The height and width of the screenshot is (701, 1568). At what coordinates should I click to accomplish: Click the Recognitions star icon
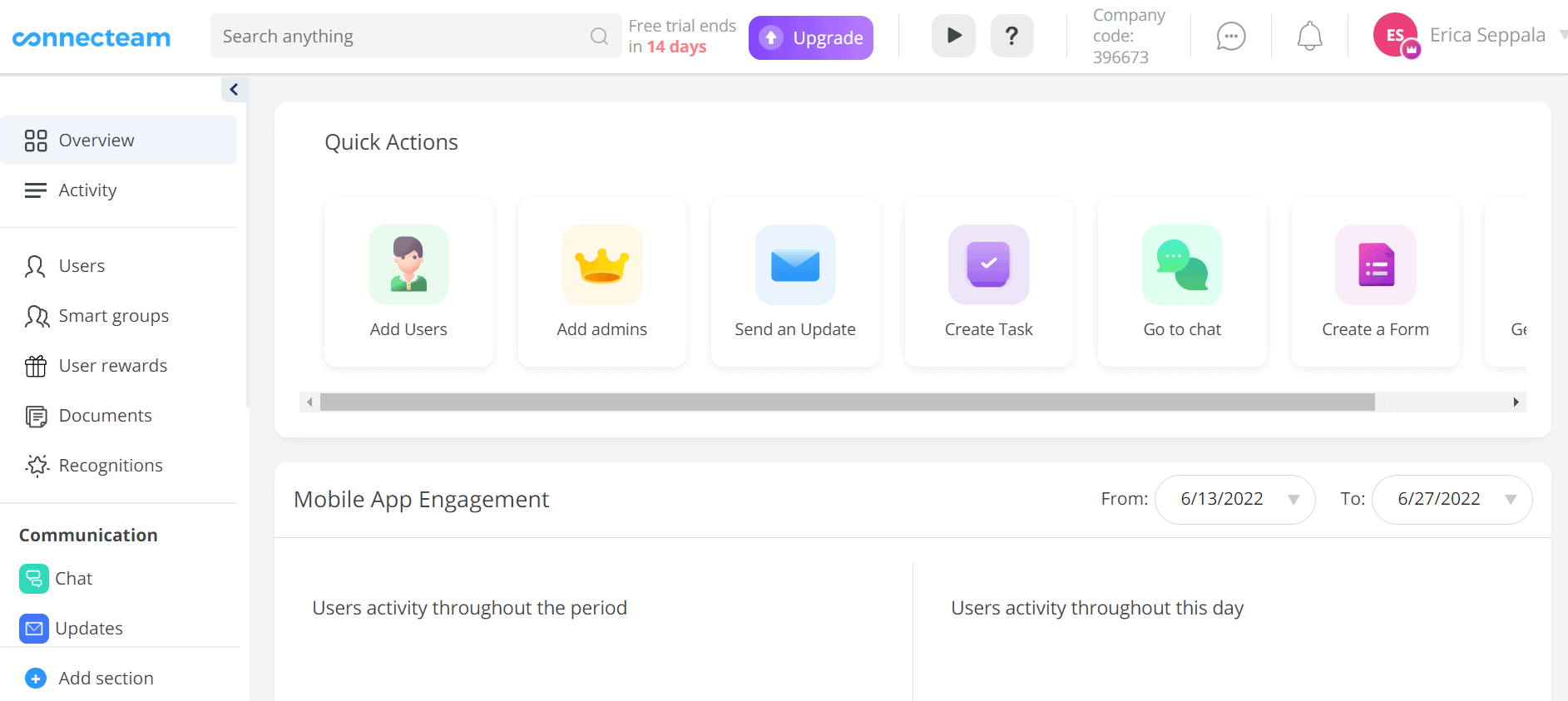click(x=37, y=466)
